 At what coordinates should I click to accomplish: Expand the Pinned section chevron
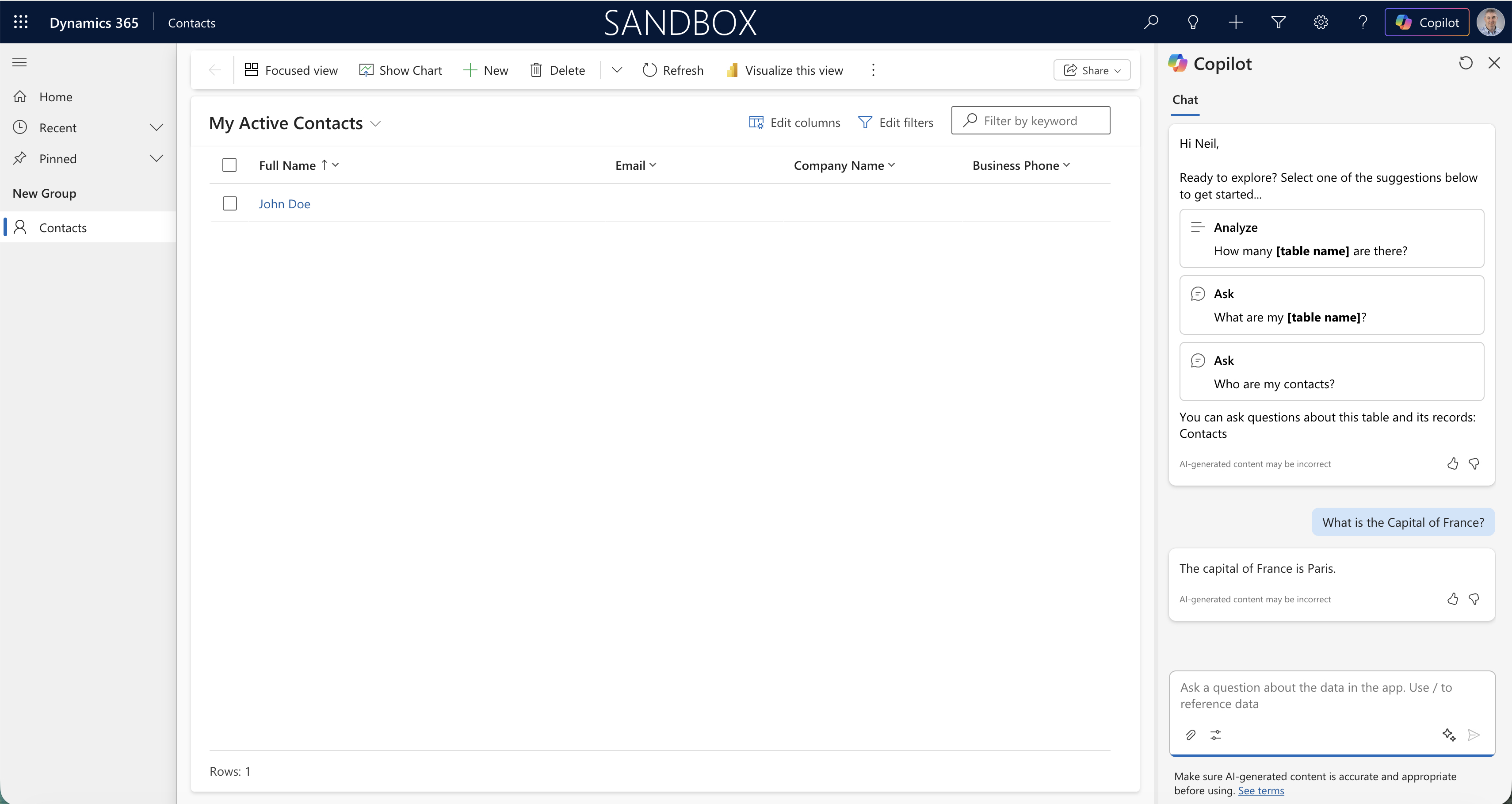click(x=156, y=159)
